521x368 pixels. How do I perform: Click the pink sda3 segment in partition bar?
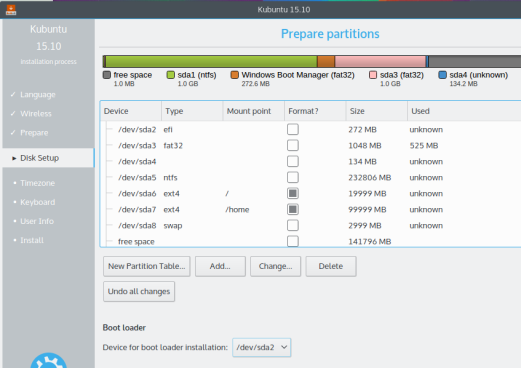(380, 62)
